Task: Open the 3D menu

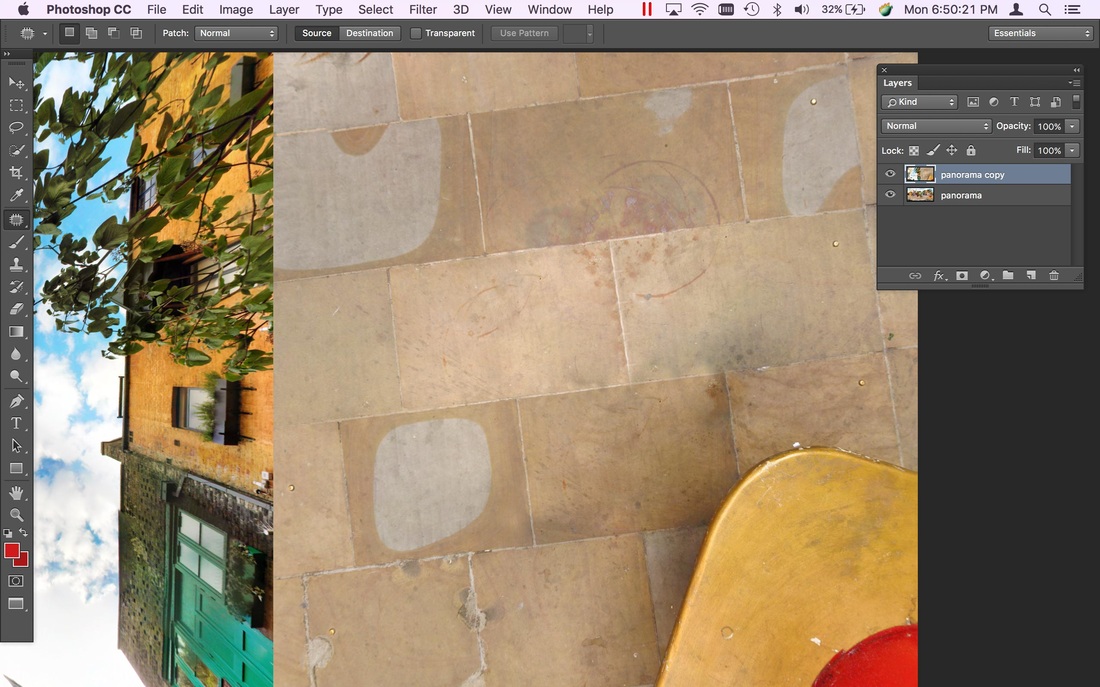Action: (x=460, y=10)
